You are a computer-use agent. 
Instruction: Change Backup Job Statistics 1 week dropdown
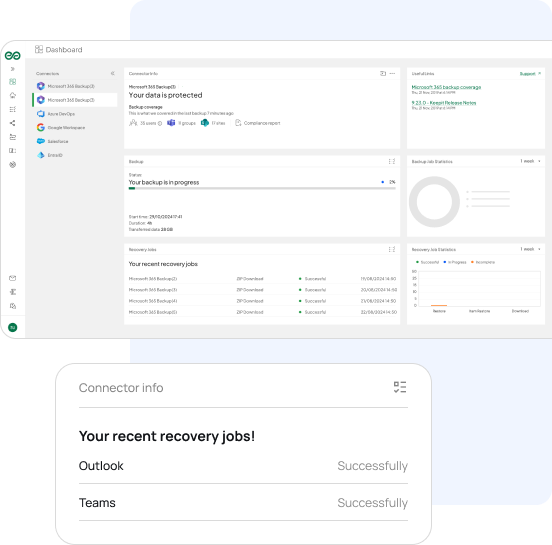(x=530, y=161)
